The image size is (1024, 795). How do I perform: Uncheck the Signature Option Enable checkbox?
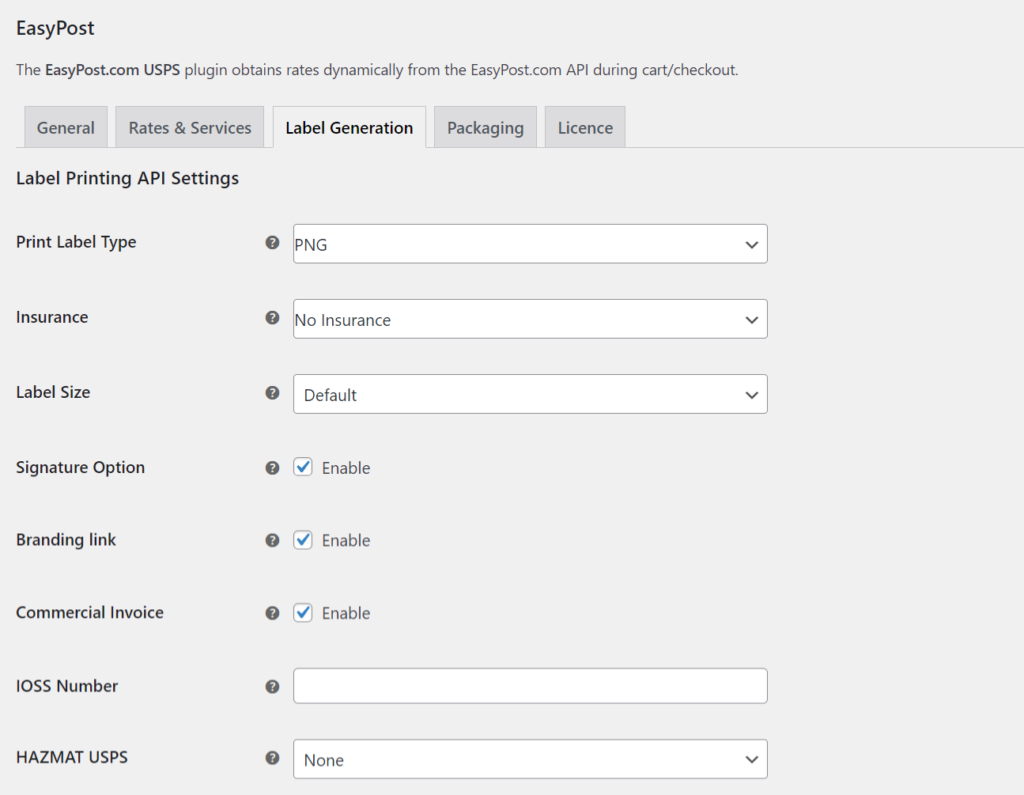(303, 467)
